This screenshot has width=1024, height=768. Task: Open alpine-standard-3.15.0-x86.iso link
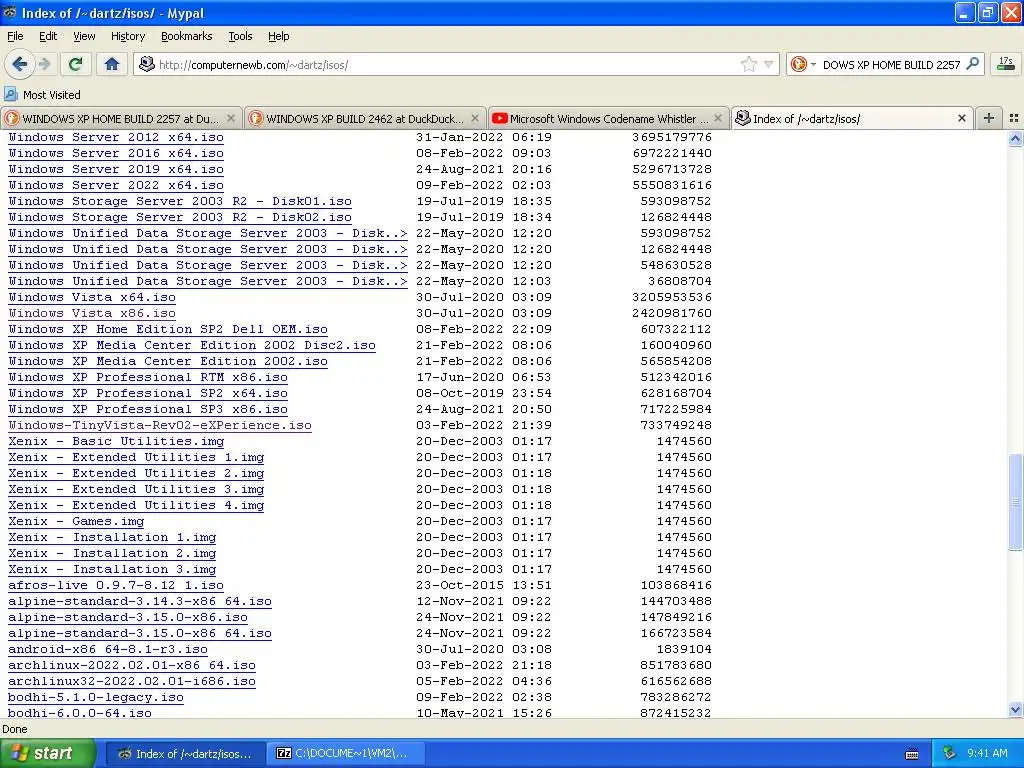pos(128,617)
